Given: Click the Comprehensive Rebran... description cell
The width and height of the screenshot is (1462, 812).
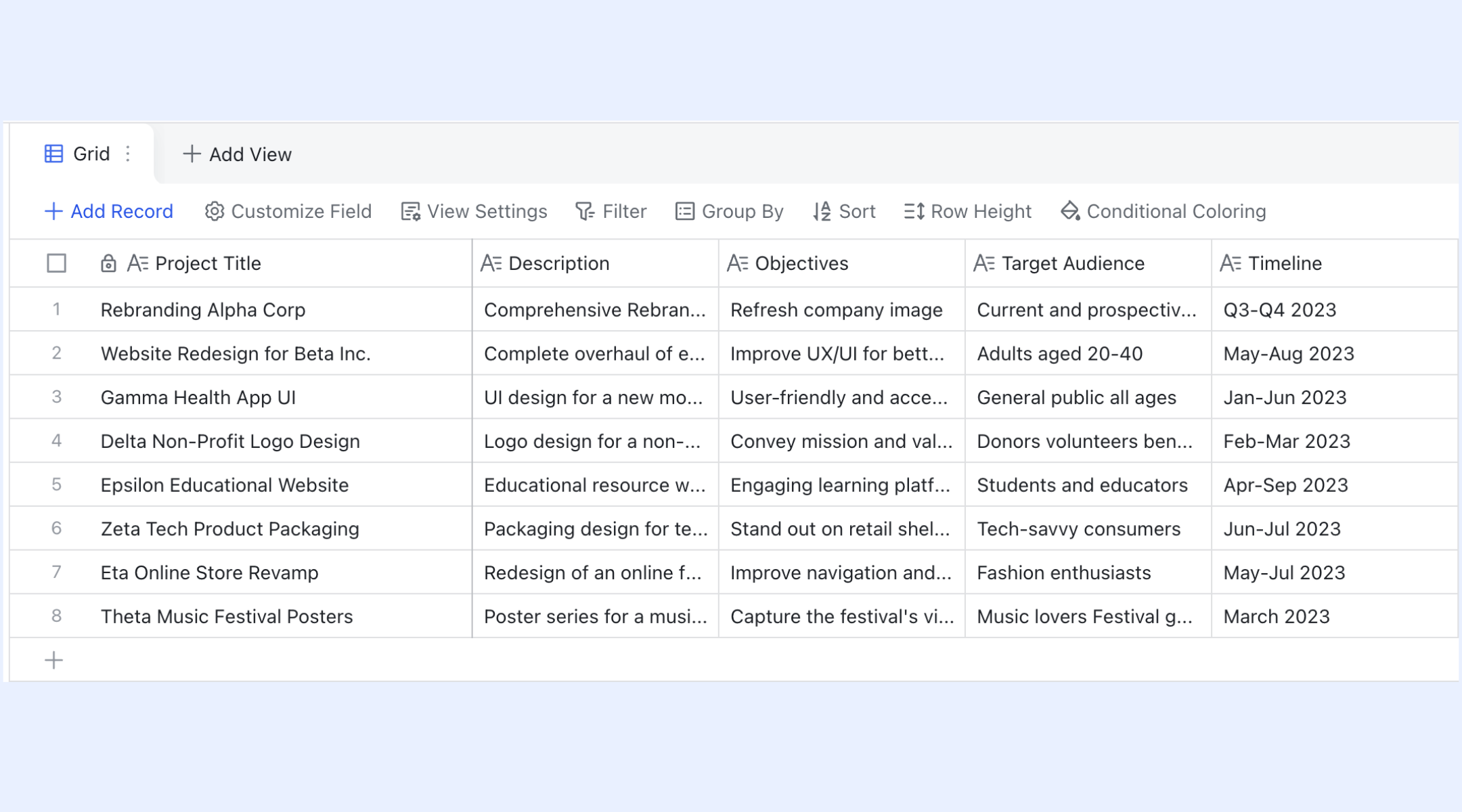Looking at the screenshot, I should coord(596,309).
